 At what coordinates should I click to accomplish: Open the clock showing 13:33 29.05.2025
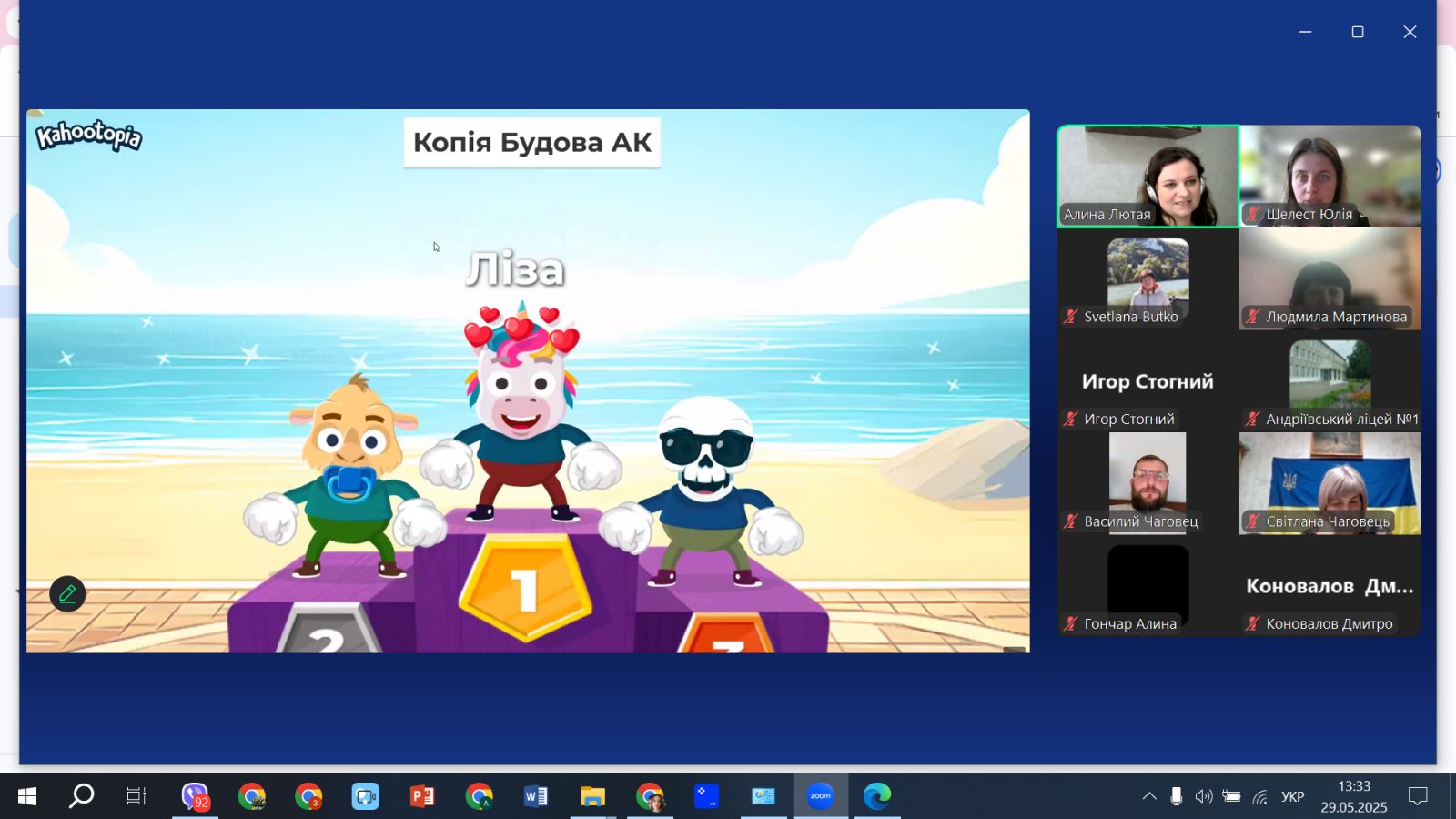coord(1354,796)
